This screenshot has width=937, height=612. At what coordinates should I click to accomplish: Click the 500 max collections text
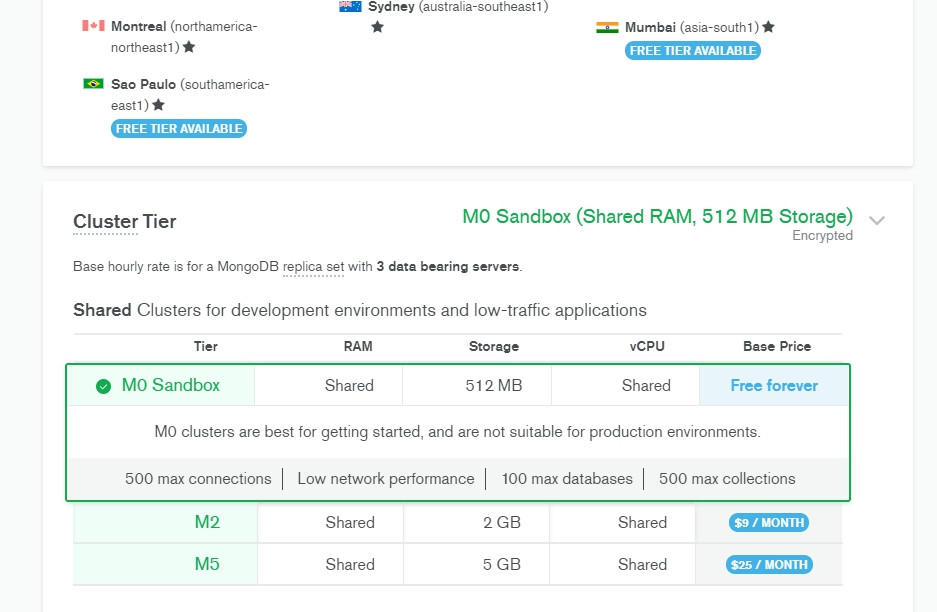point(727,479)
